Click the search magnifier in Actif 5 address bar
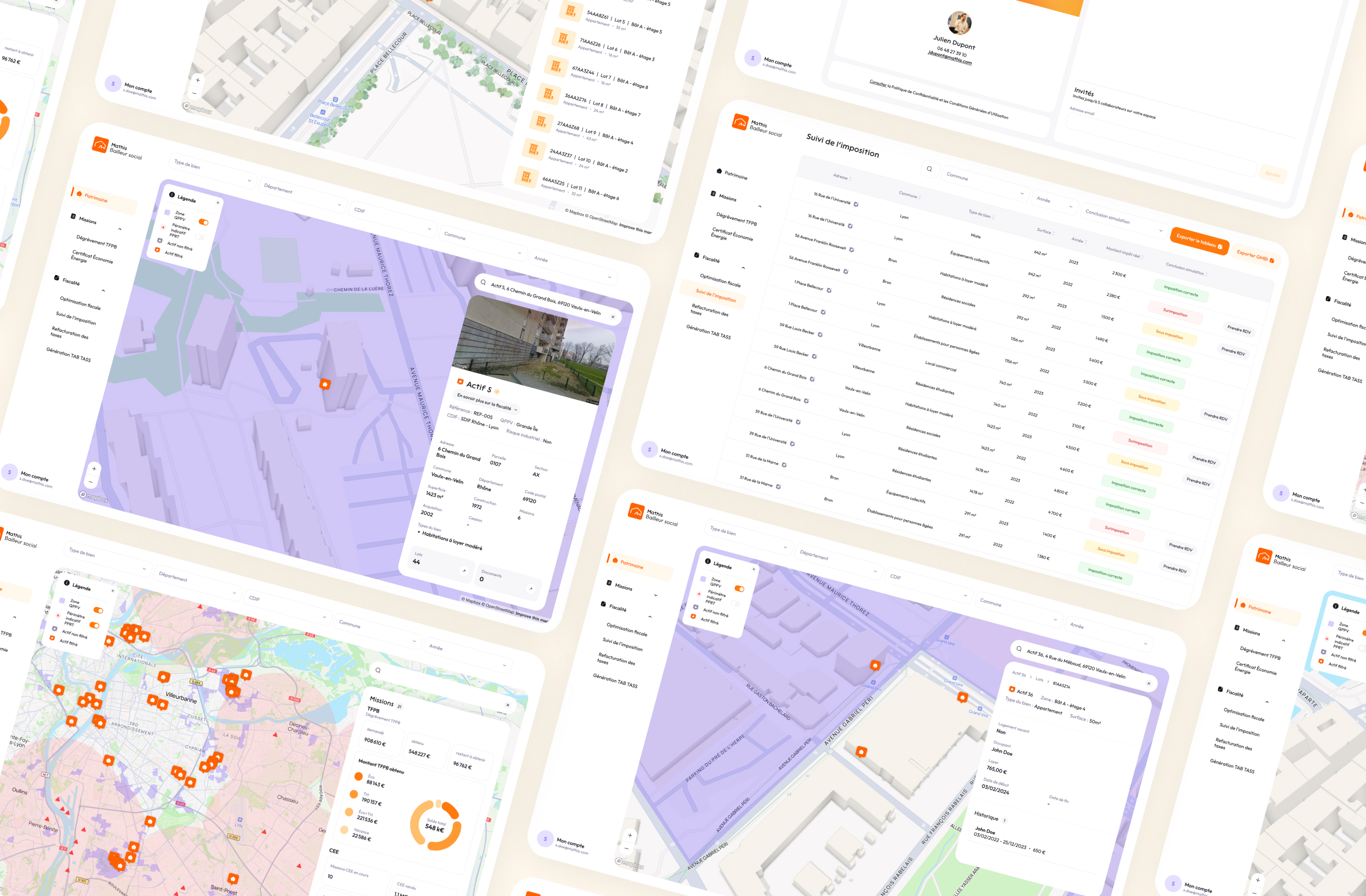The width and height of the screenshot is (1366, 896). point(483,282)
